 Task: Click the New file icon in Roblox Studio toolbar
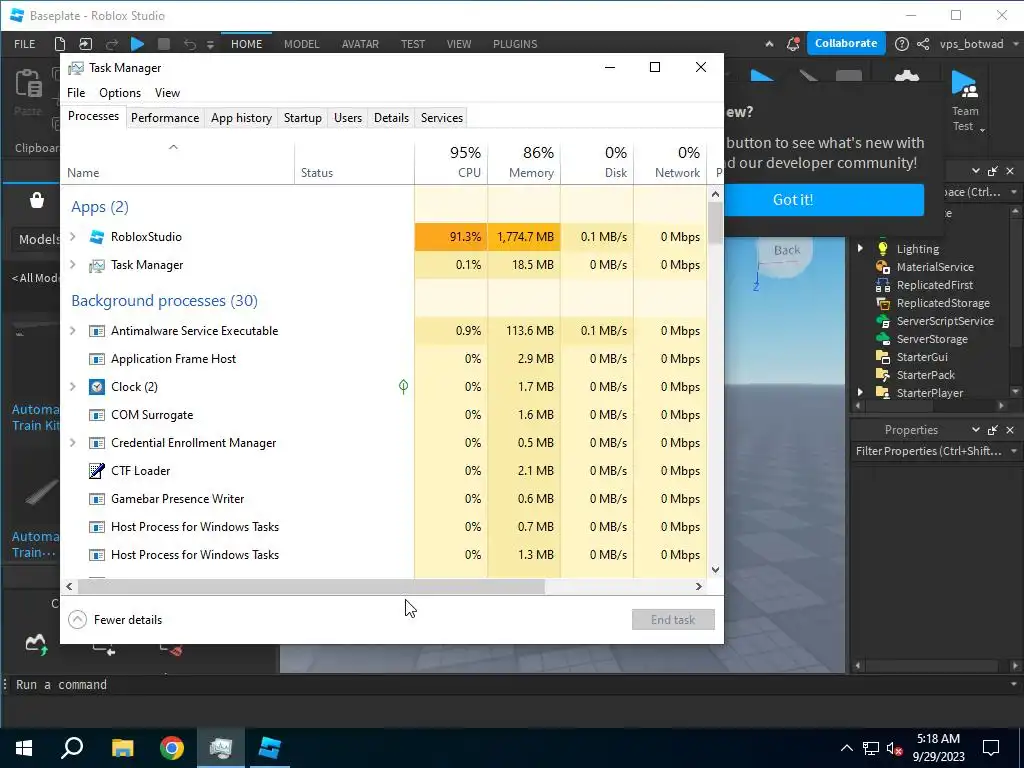[x=59, y=44]
